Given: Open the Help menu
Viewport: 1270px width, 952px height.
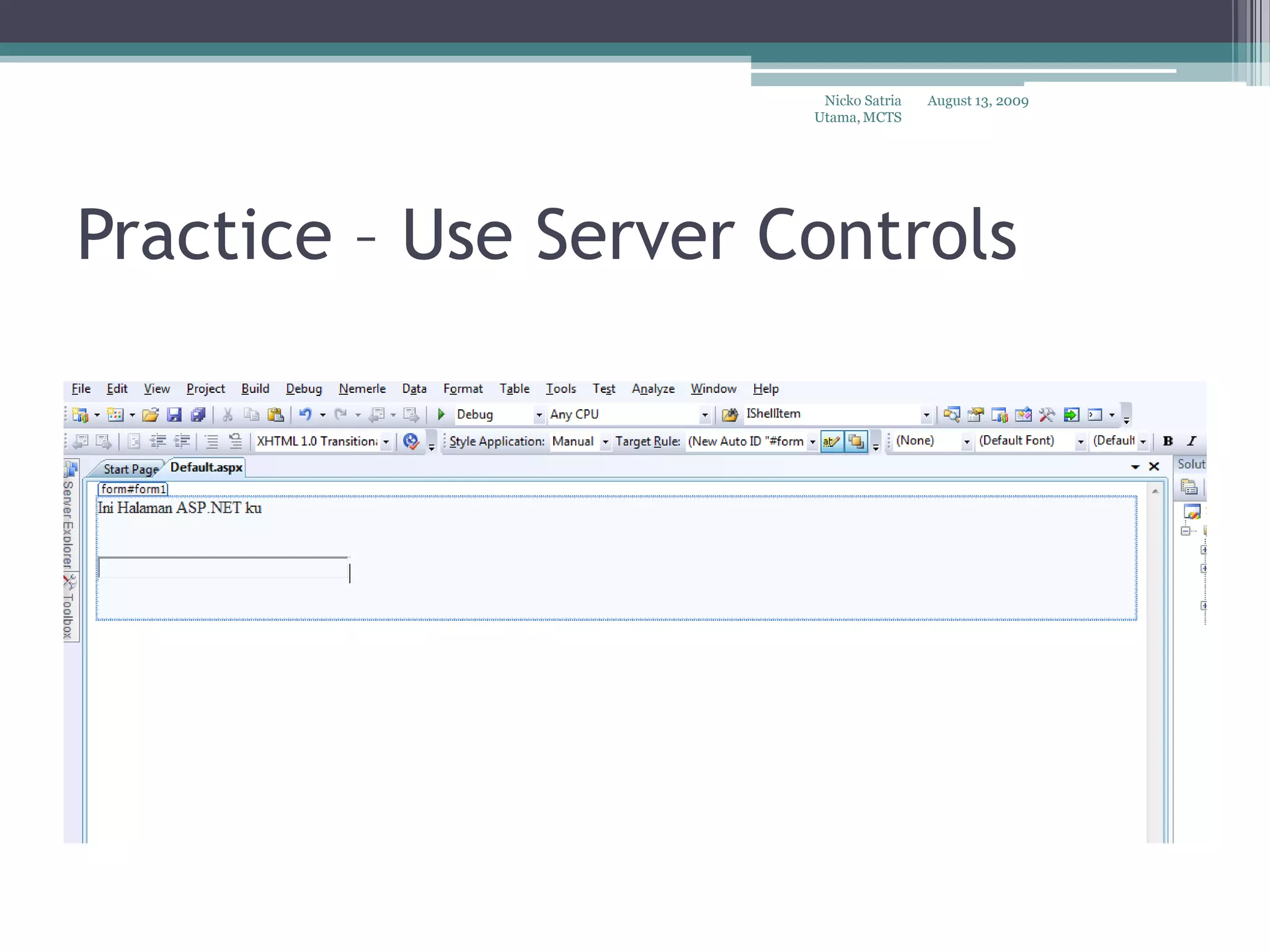Looking at the screenshot, I should pos(766,389).
